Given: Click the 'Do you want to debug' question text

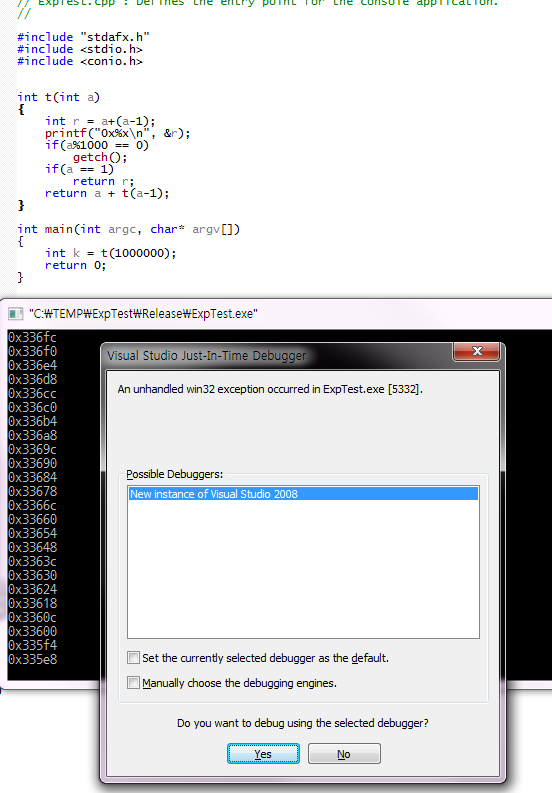Looking at the screenshot, I should 303,723.
